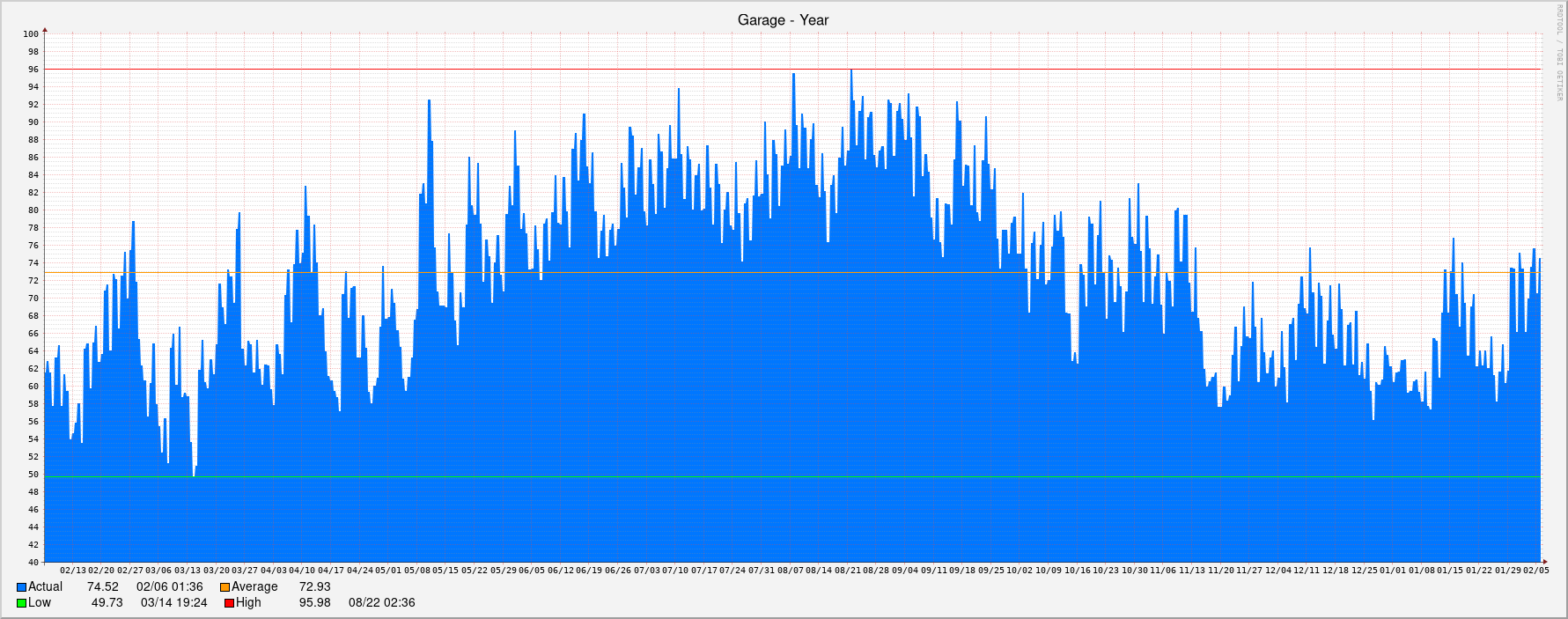Image resolution: width=1568 pixels, height=619 pixels.
Task: Click the High timestamp 08/22 02:36
Action: 381,603
